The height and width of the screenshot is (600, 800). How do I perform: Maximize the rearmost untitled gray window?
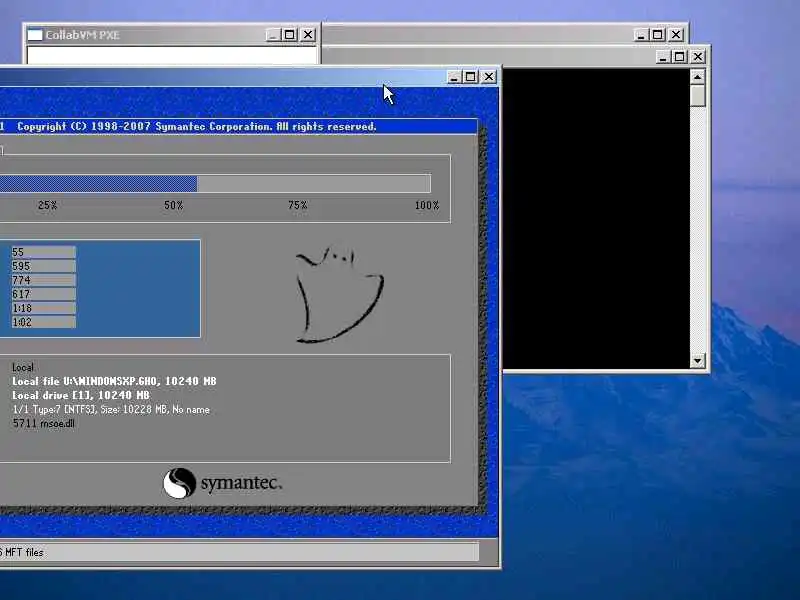657,35
